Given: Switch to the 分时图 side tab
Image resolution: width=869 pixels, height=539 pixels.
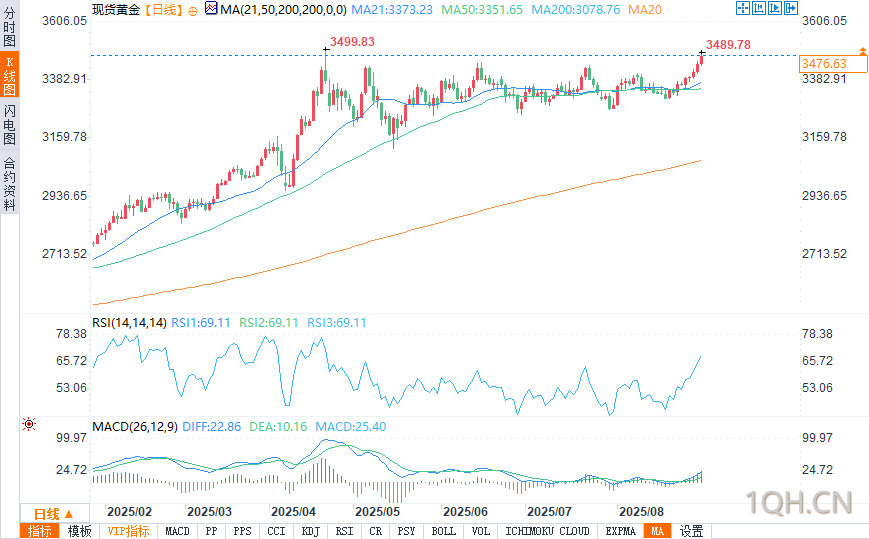Looking at the screenshot, I should [x=9, y=26].
